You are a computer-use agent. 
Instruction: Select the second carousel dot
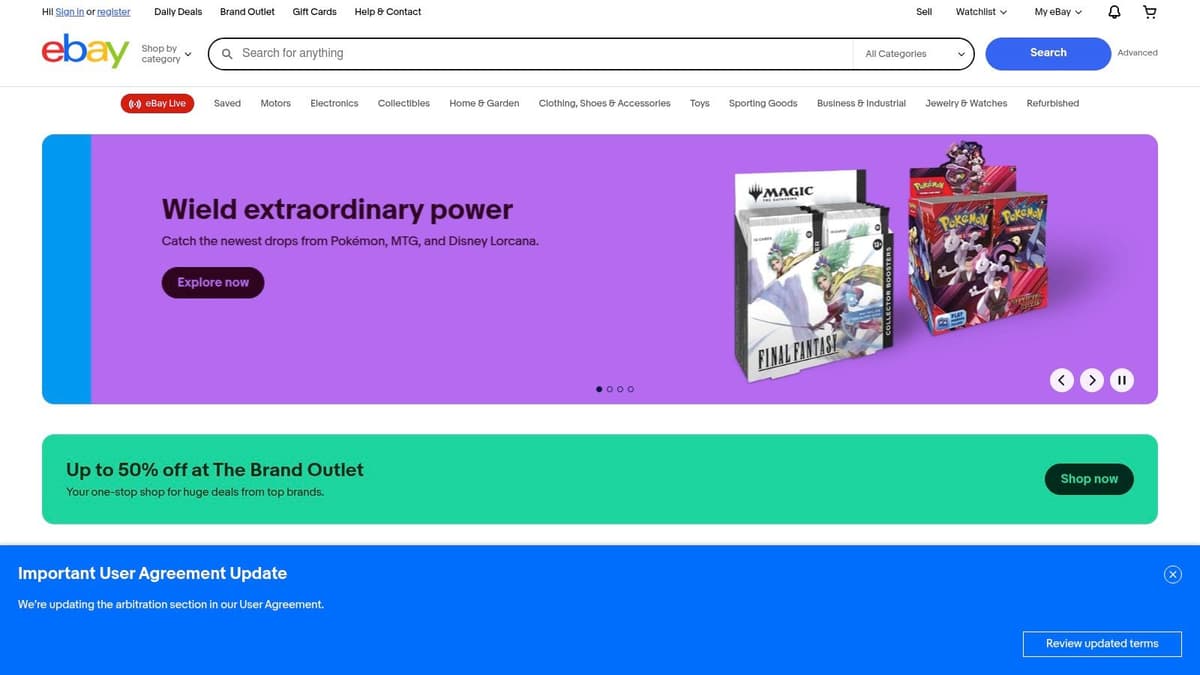click(609, 389)
